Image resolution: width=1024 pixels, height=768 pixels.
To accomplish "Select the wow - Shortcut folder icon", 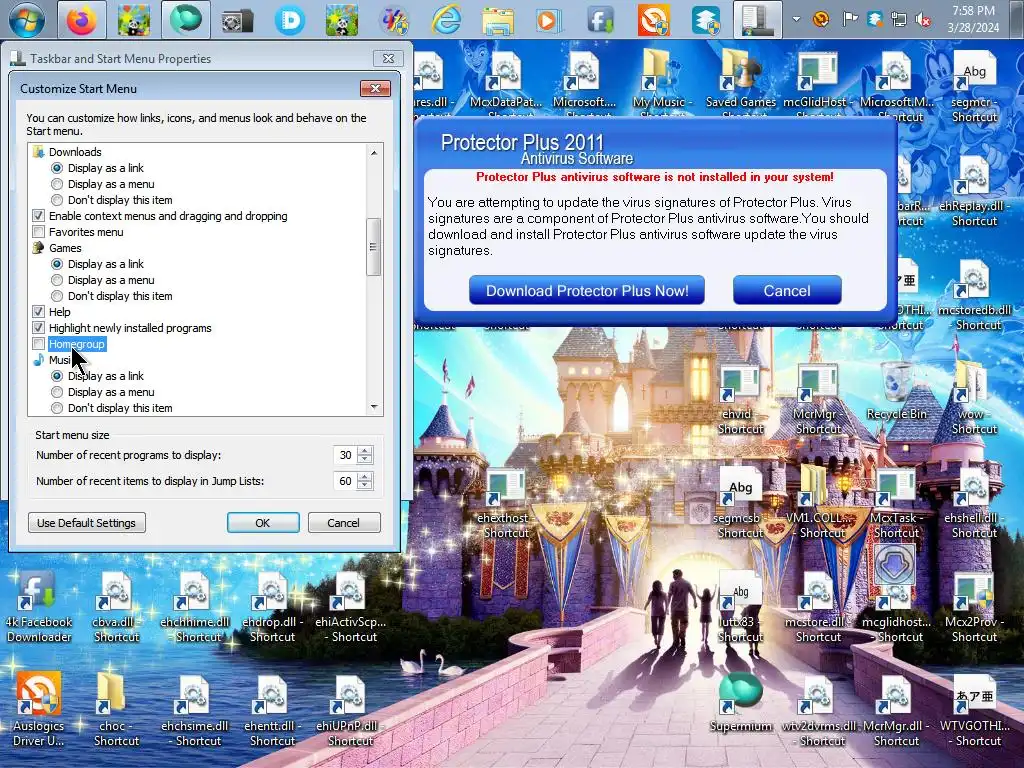I will [974, 399].
